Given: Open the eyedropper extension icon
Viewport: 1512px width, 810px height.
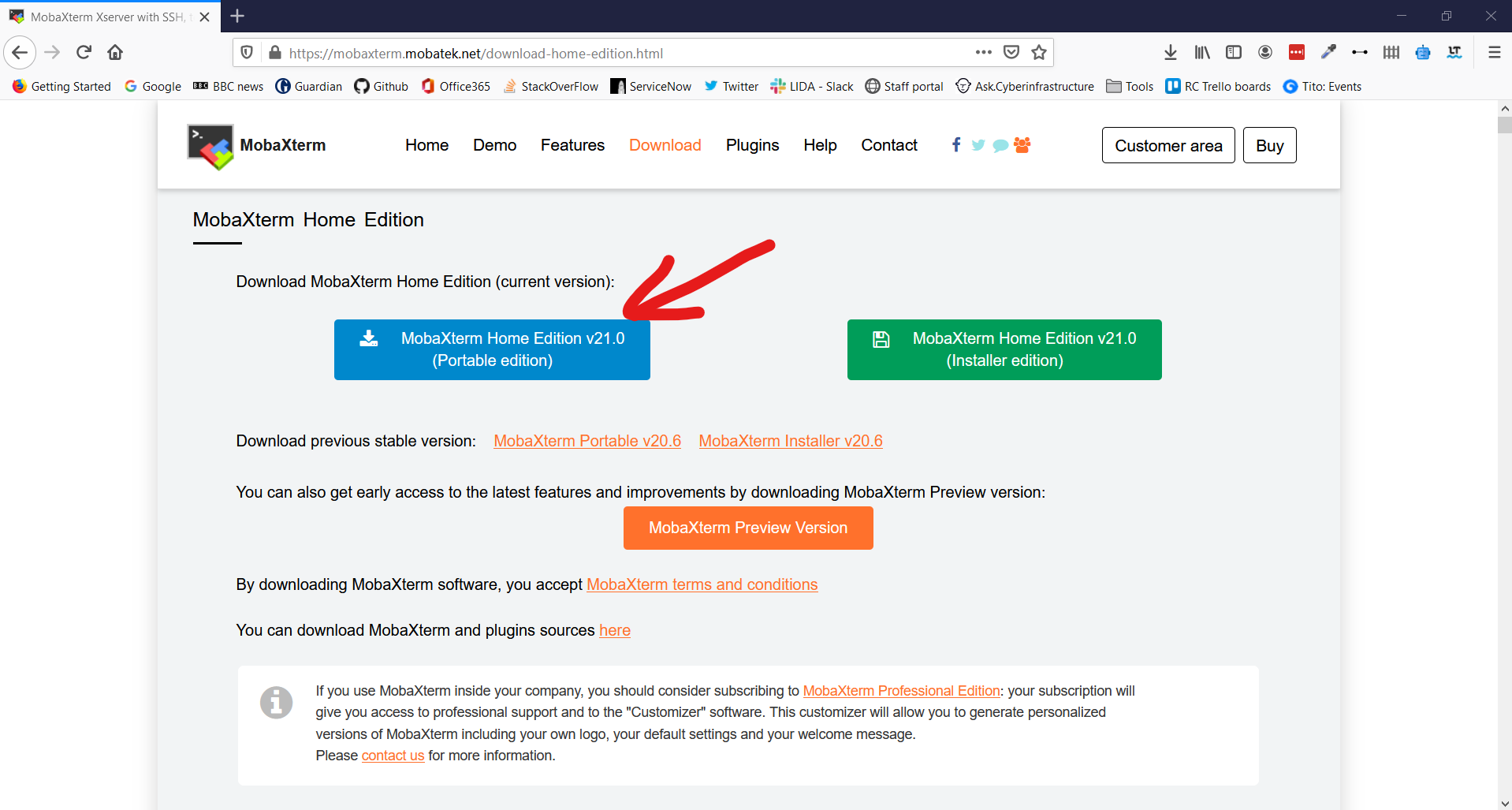Looking at the screenshot, I should [x=1328, y=53].
